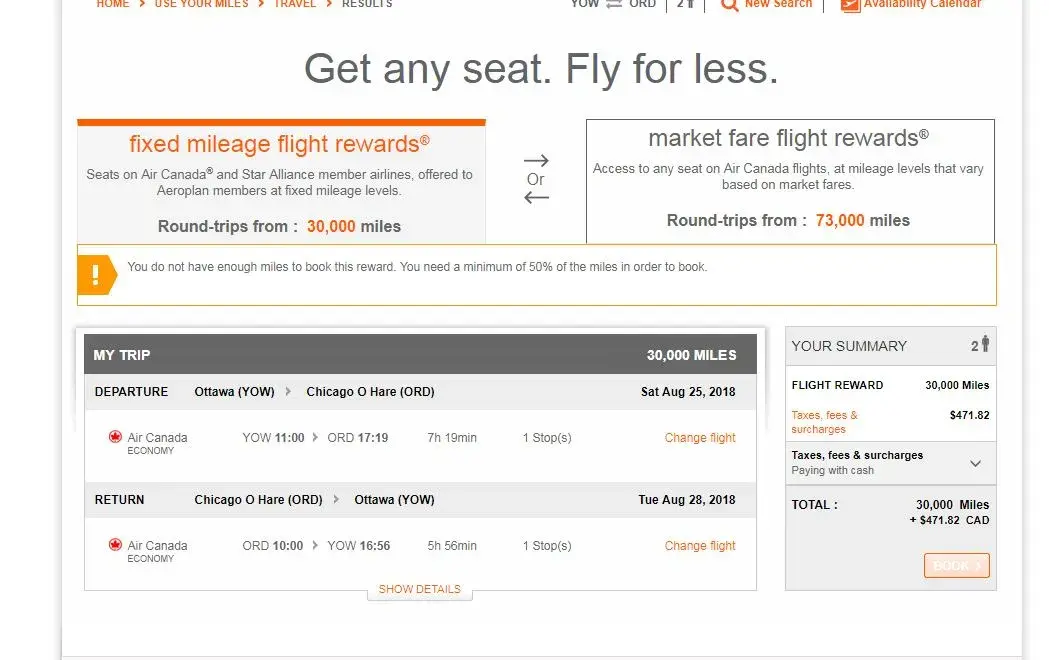Click the Air Canada logo on departure flight
Viewport: 1049px width, 660px height.
coord(115,437)
